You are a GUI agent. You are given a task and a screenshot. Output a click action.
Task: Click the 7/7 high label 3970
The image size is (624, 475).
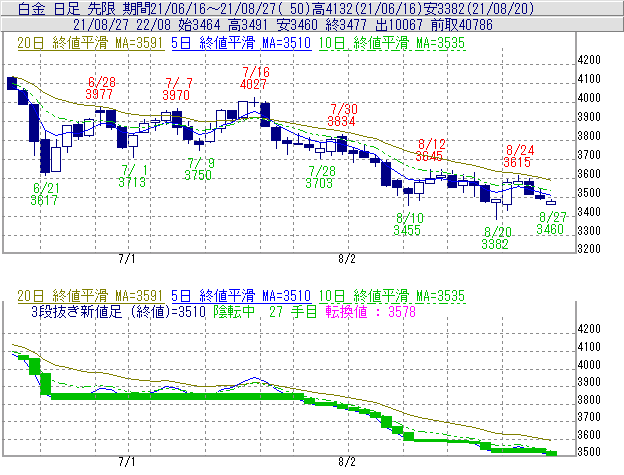click(x=176, y=95)
